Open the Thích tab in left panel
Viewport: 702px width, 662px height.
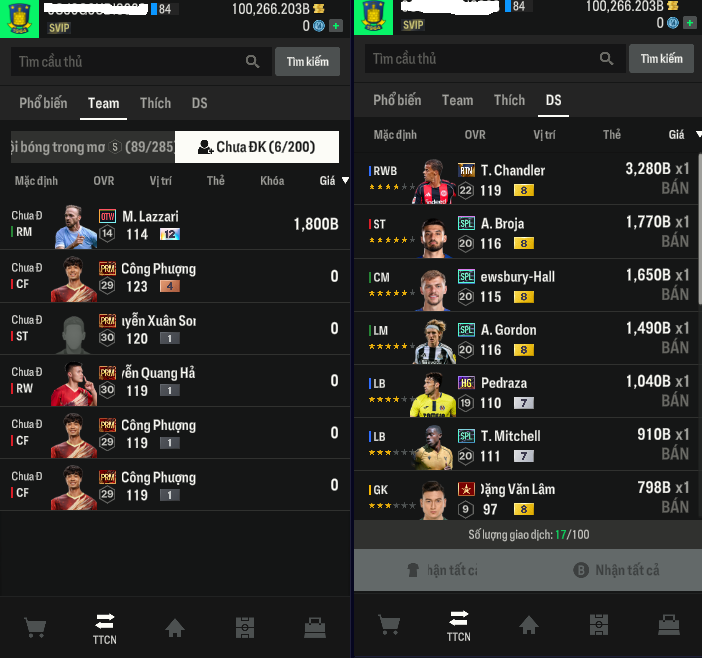(x=155, y=103)
